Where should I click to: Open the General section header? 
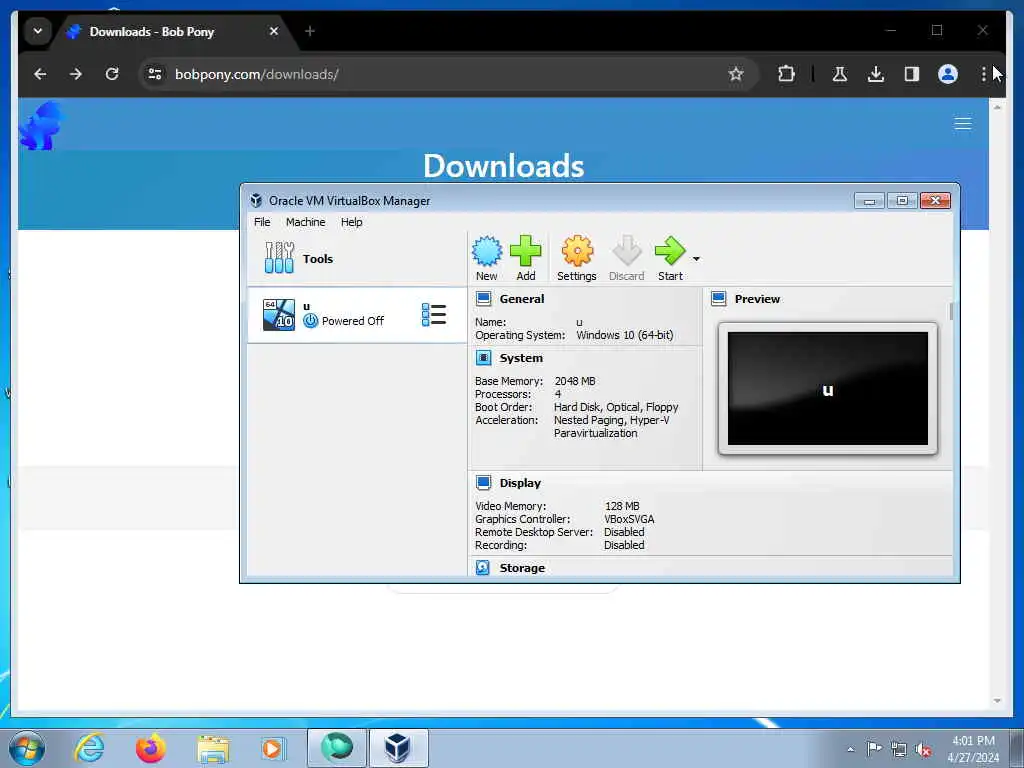521,299
